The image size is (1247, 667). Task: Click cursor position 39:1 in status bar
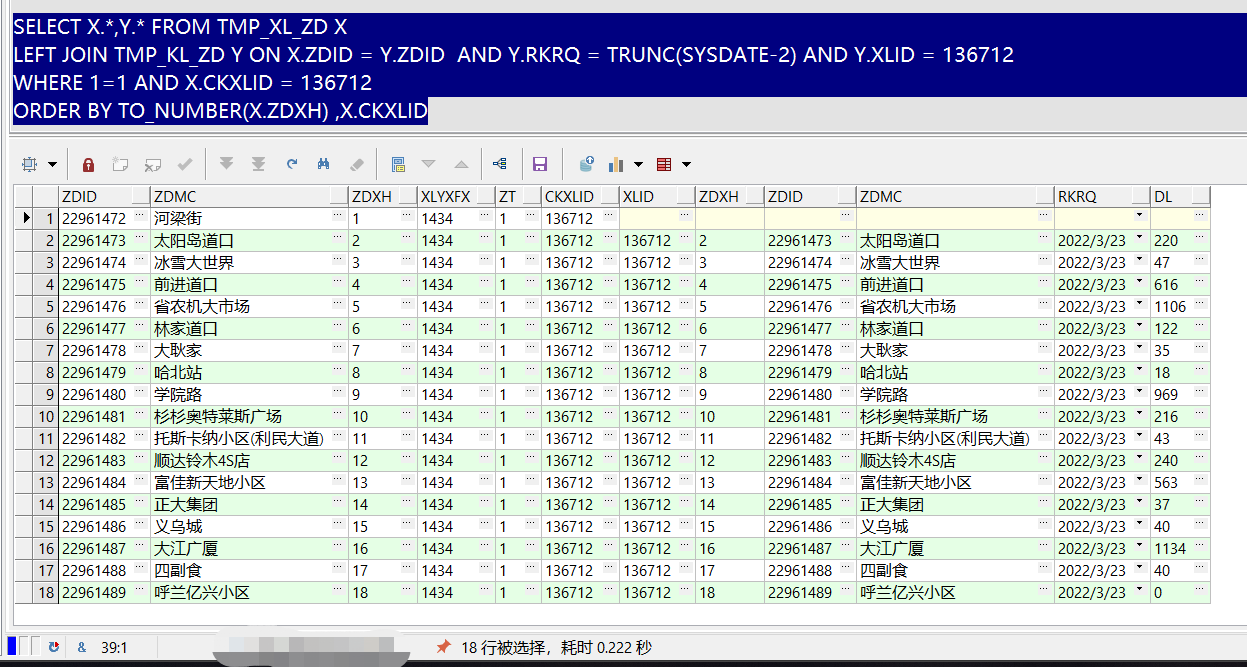point(114,647)
